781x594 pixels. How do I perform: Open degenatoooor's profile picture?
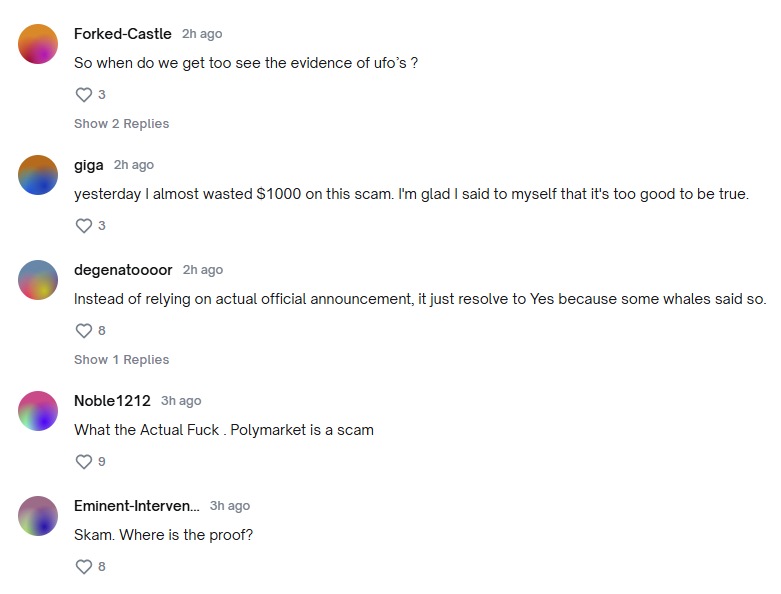(38, 280)
